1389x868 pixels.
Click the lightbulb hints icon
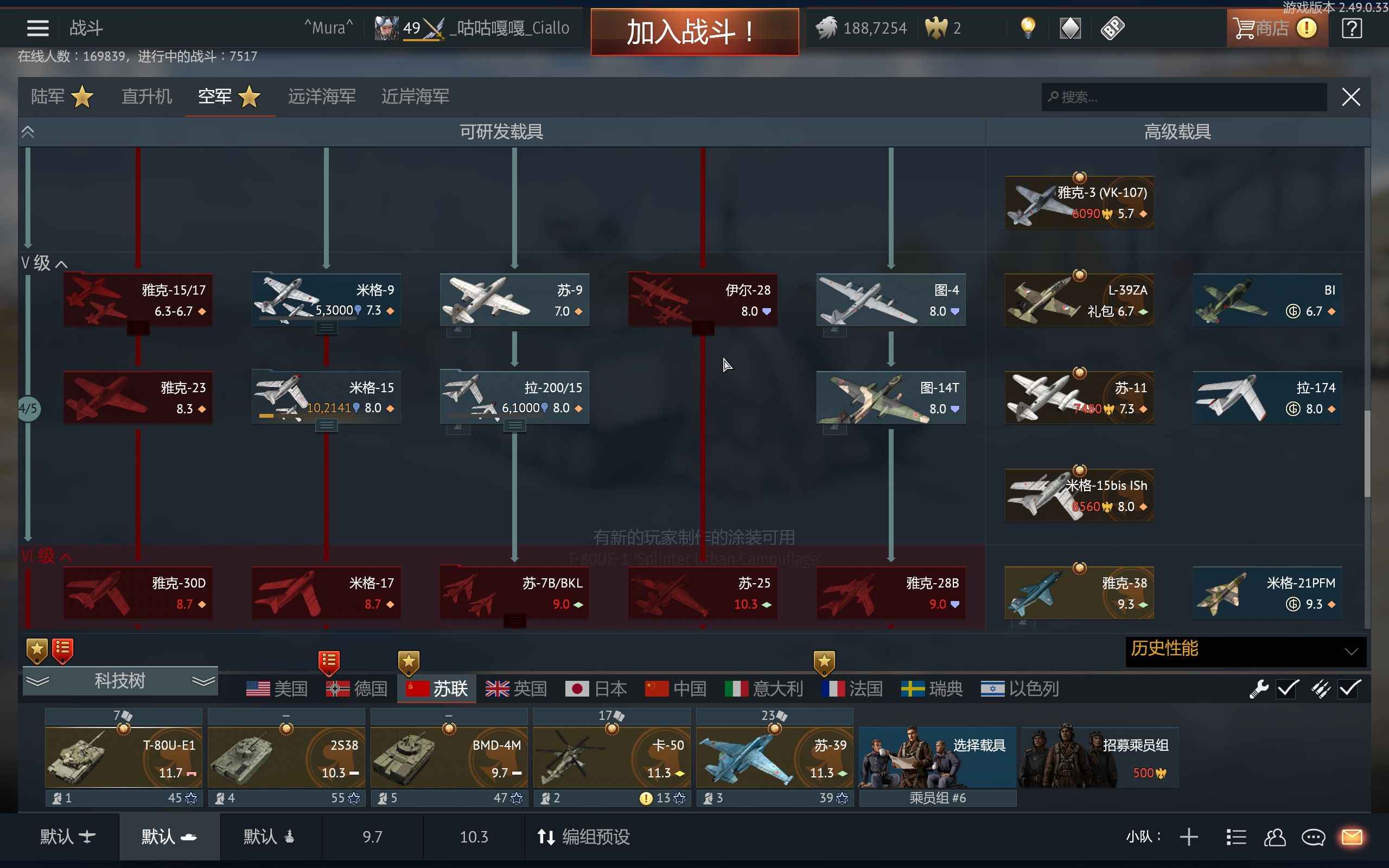click(x=1028, y=28)
